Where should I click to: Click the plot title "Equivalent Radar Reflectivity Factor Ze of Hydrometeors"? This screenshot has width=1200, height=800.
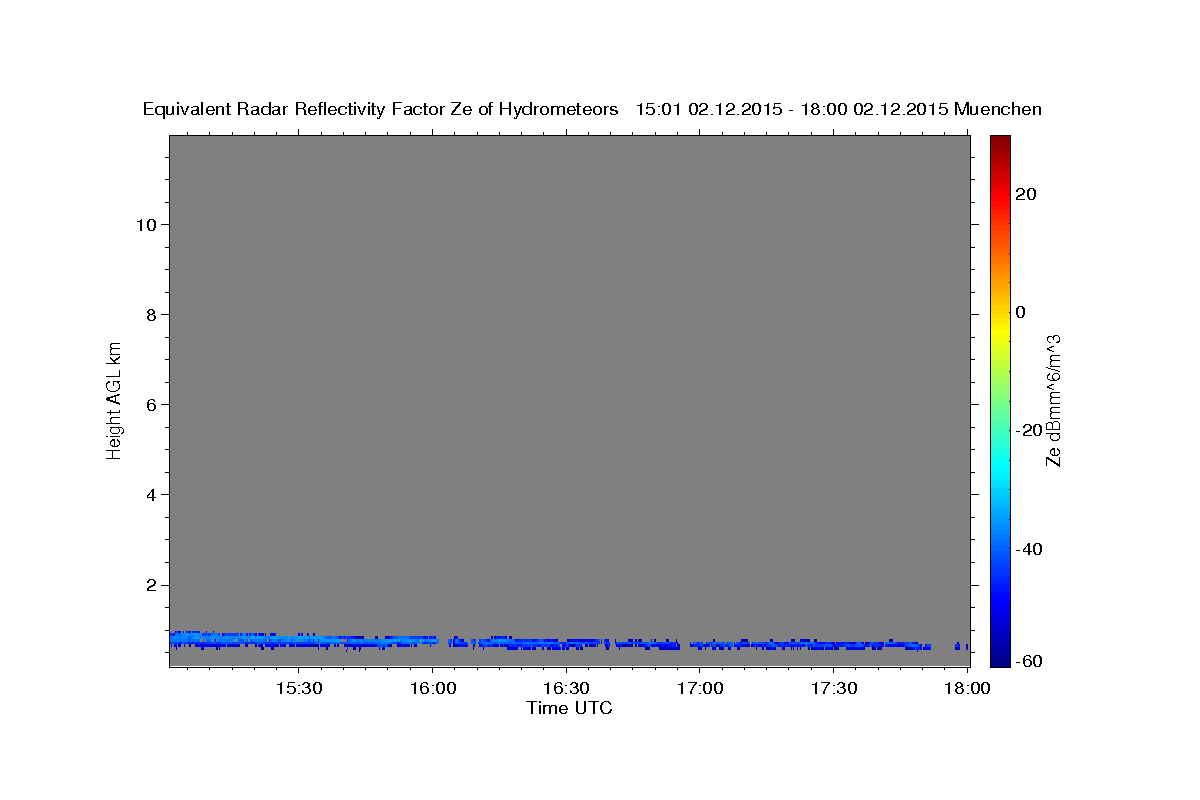pyautogui.click(x=381, y=110)
